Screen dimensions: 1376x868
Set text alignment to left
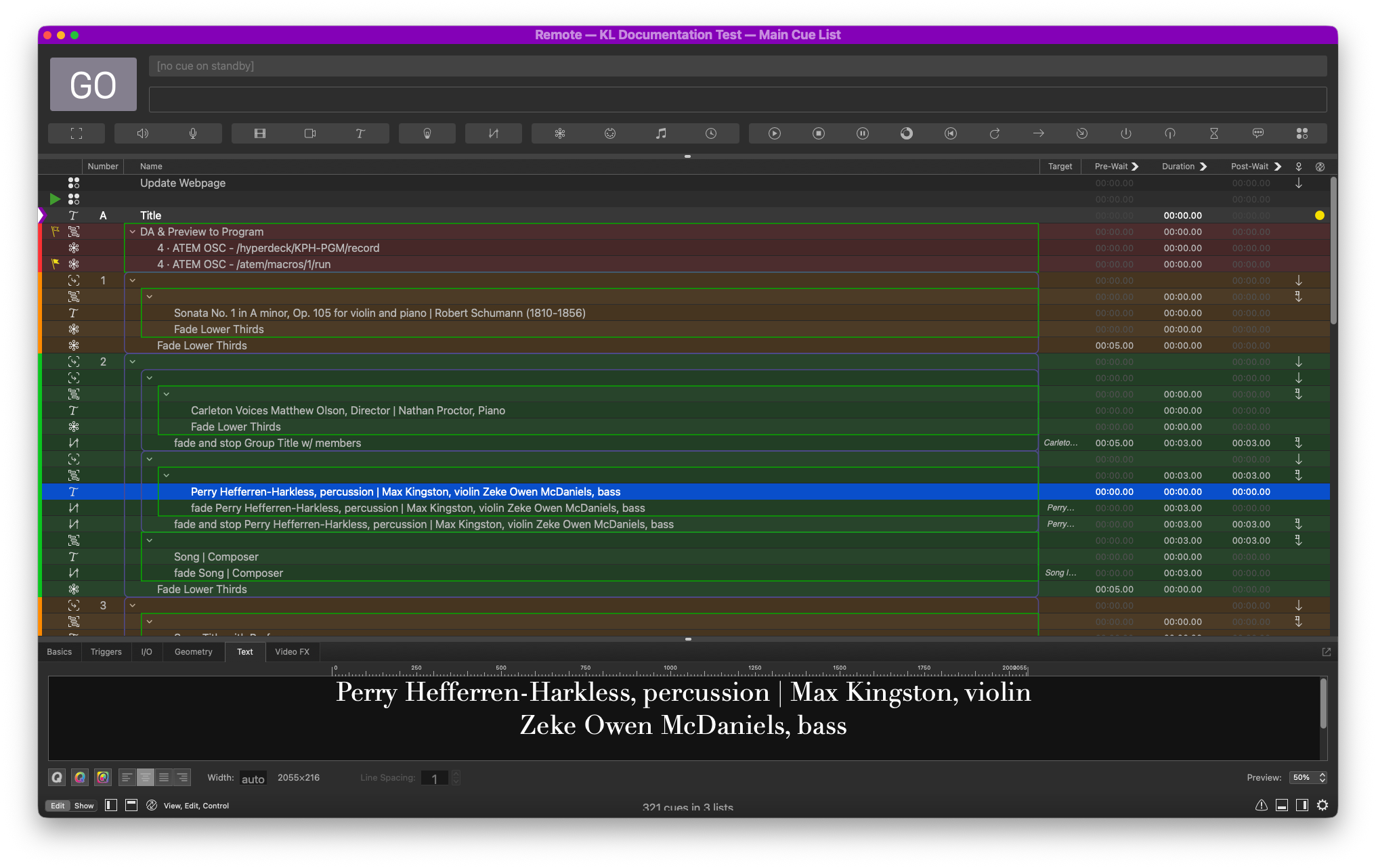127,777
